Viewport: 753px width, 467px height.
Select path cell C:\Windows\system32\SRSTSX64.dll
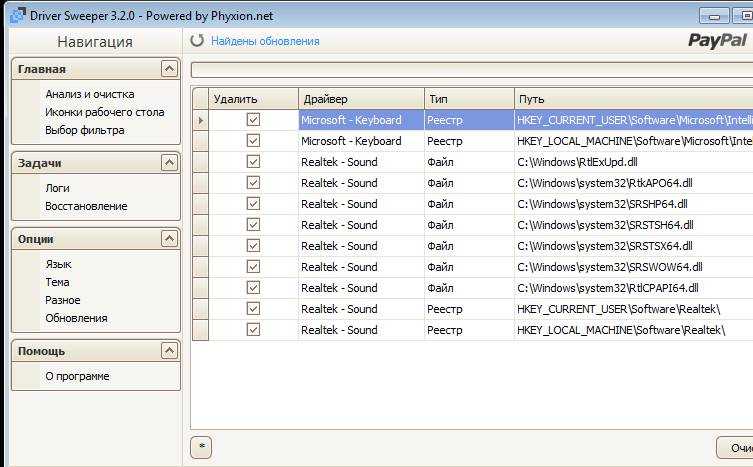click(x=634, y=246)
